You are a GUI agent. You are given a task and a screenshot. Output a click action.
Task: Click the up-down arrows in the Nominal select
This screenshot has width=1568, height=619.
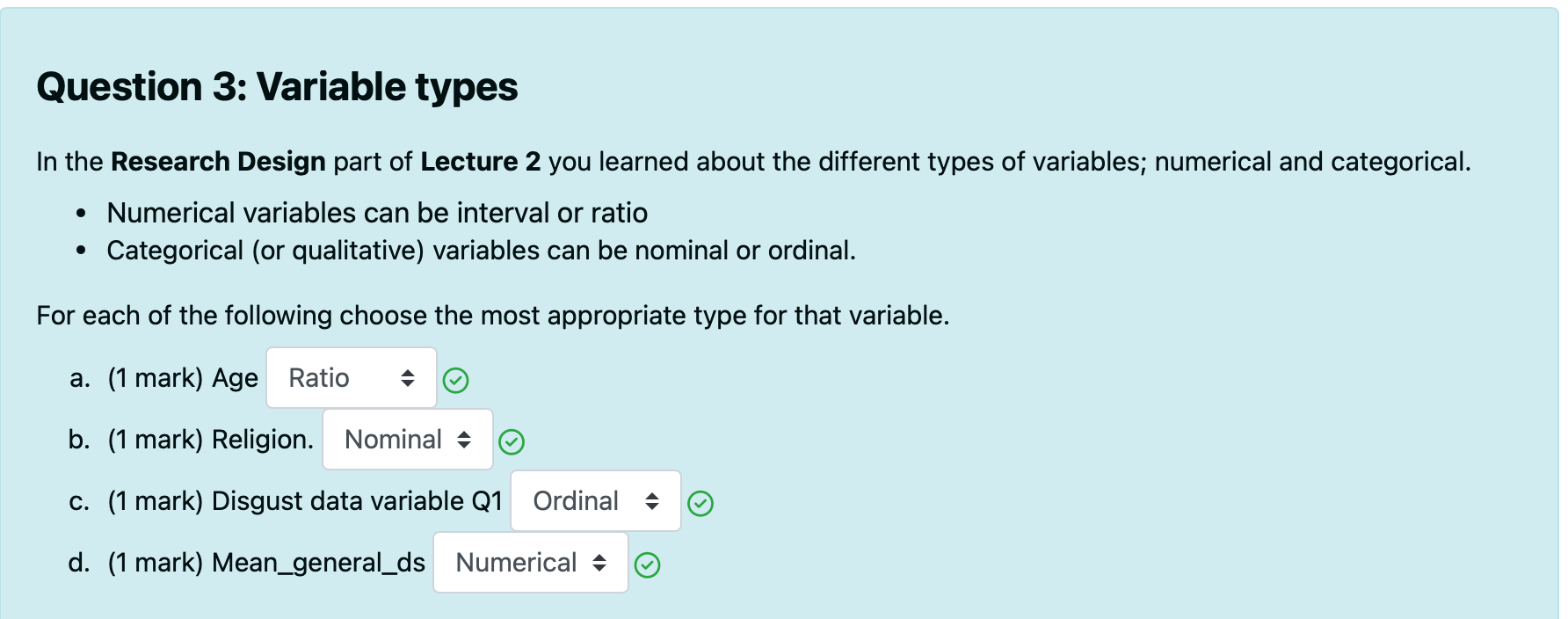tap(464, 440)
